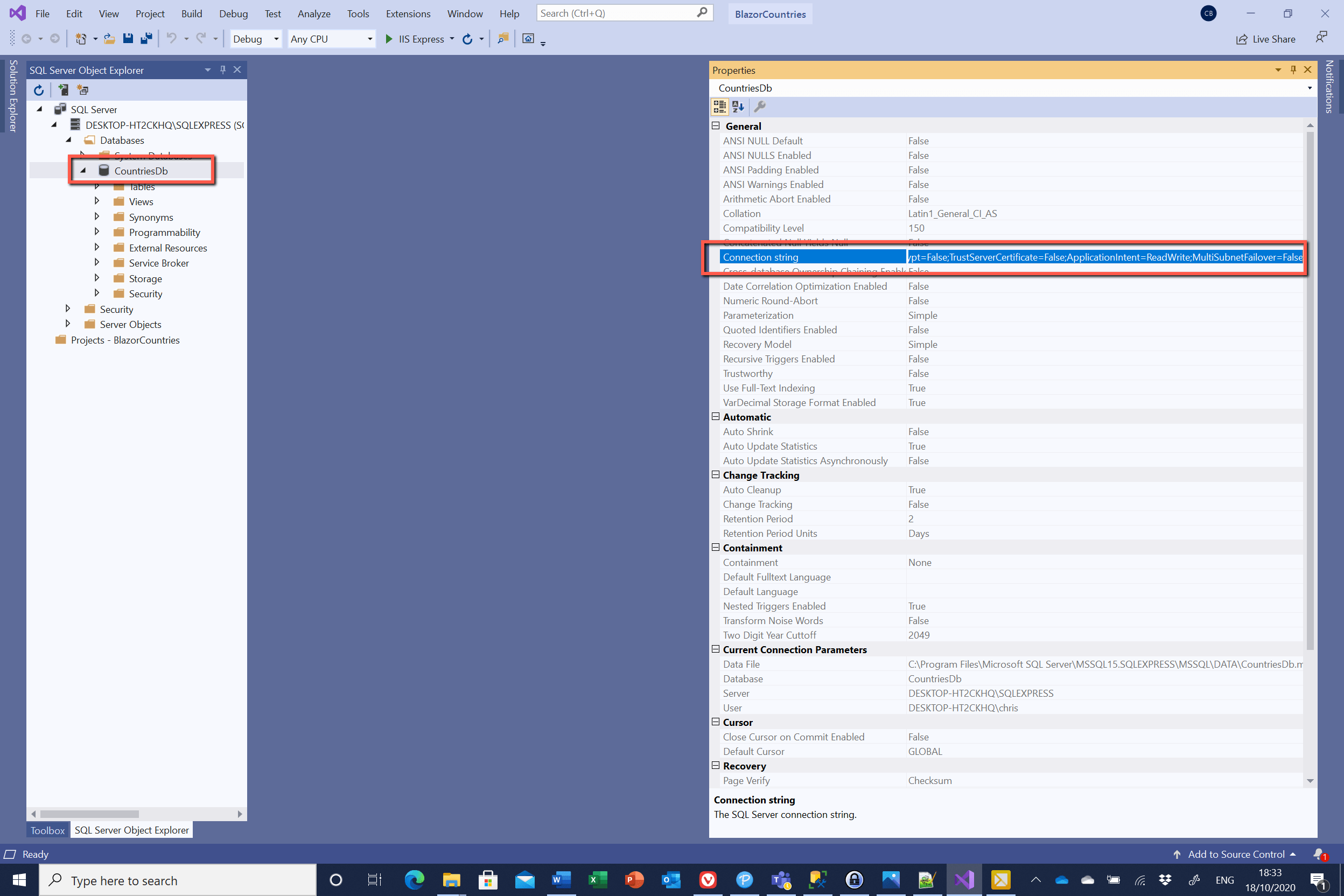Screen dimensions: 1344x896
Task: Switch Properties to Alphabetical sort view
Action: 738,107
